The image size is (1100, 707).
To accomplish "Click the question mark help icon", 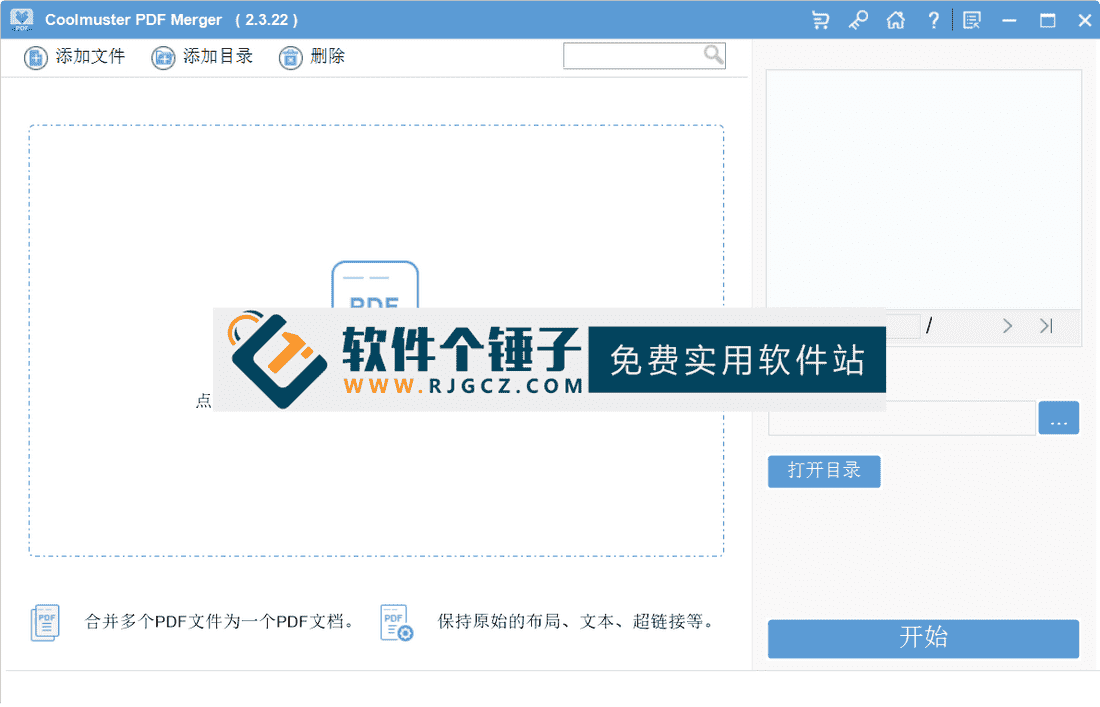I will [933, 19].
